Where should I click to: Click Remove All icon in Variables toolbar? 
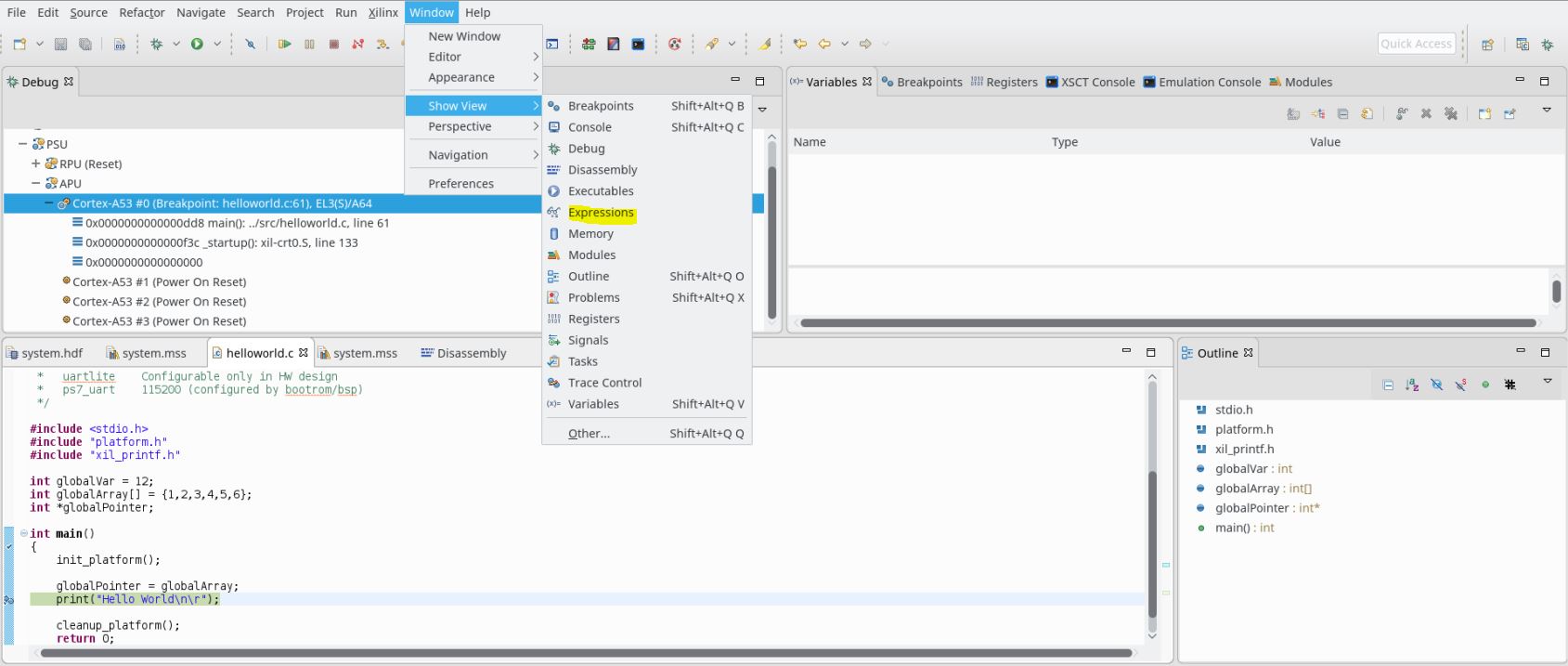point(1451,113)
